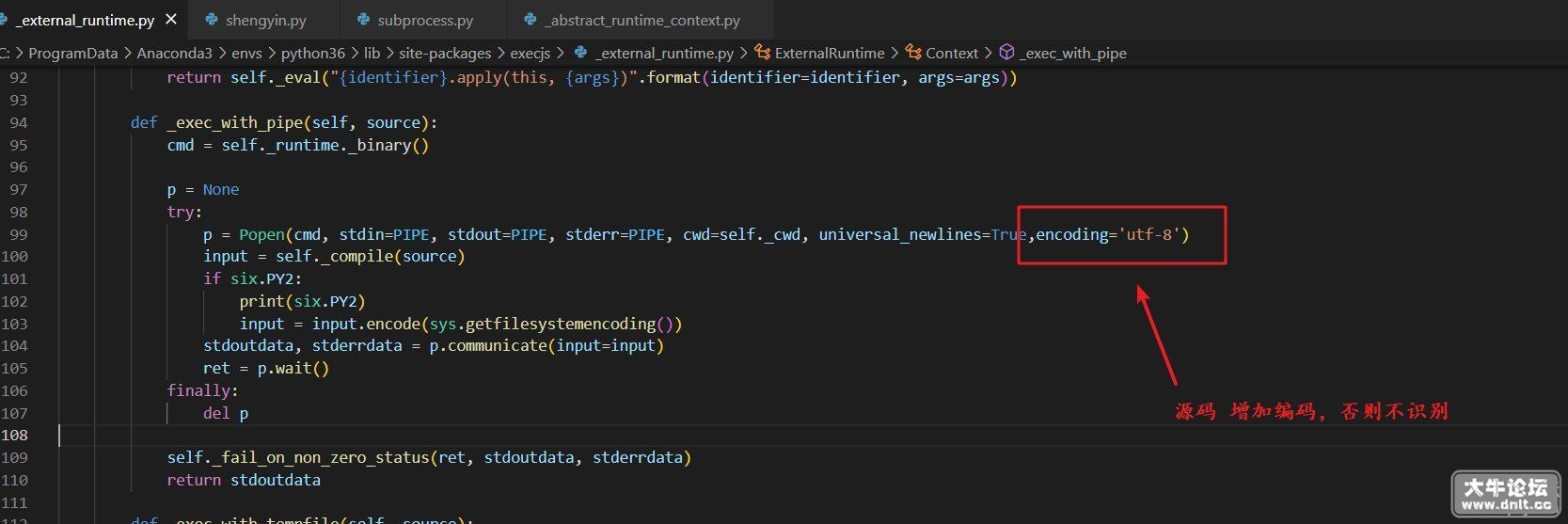Image resolution: width=1568 pixels, height=524 pixels.
Task: Open the ProgramData breadcrumb folder
Action: 73,54
